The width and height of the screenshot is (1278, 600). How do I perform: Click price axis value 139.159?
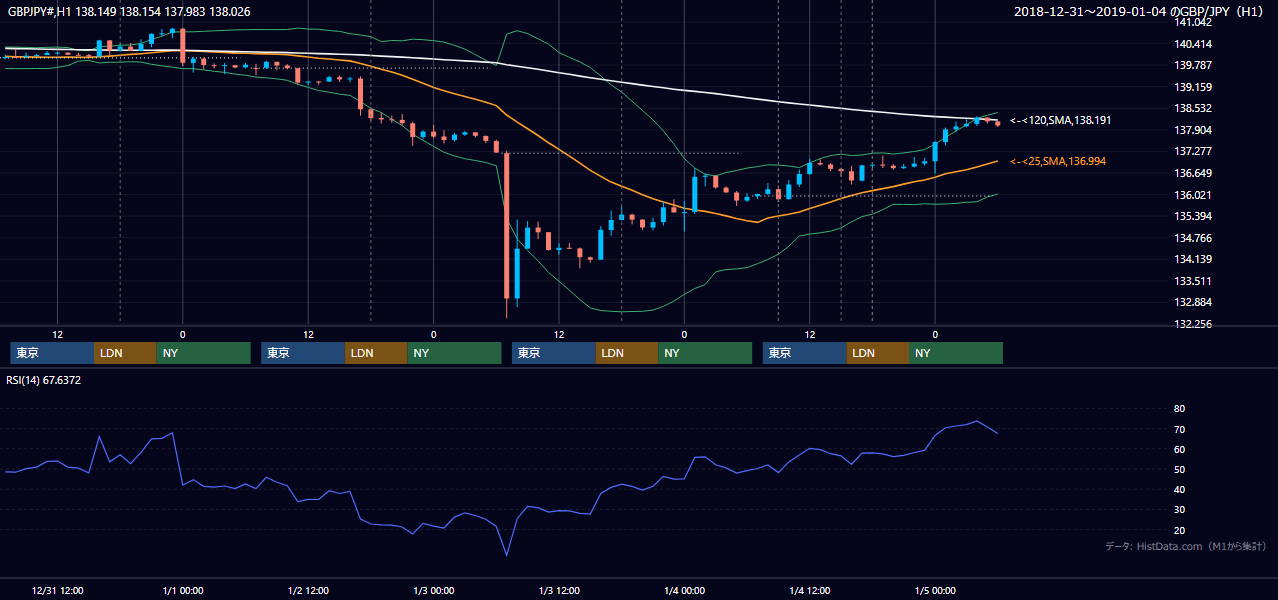1194,87
